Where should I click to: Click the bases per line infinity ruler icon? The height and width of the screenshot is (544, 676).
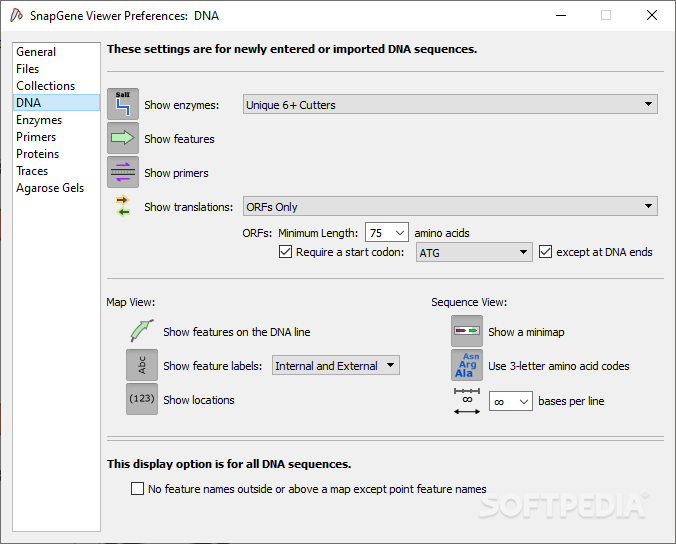point(467,401)
